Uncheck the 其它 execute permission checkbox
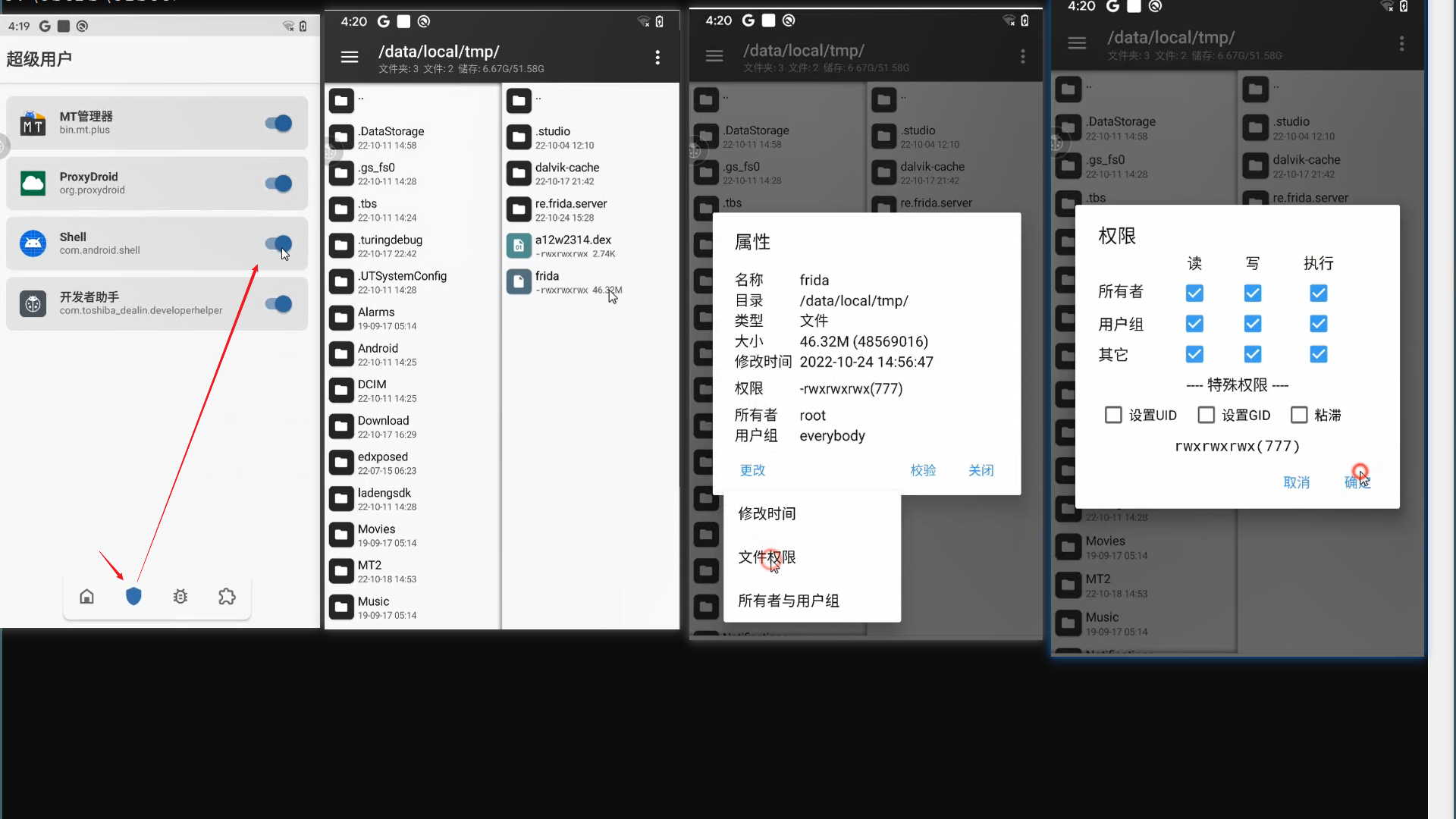This screenshot has height=819, width=1456. (1319, 354)
